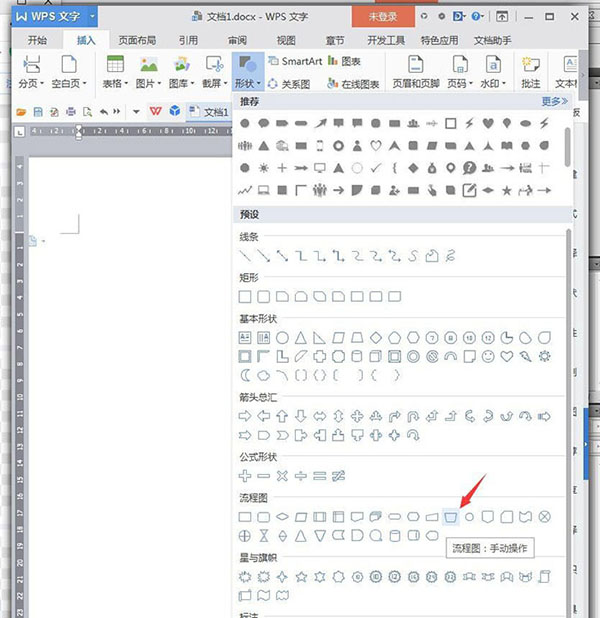Insert a comment with 批注
600x618 pixels.
click(x=531, y=72)
